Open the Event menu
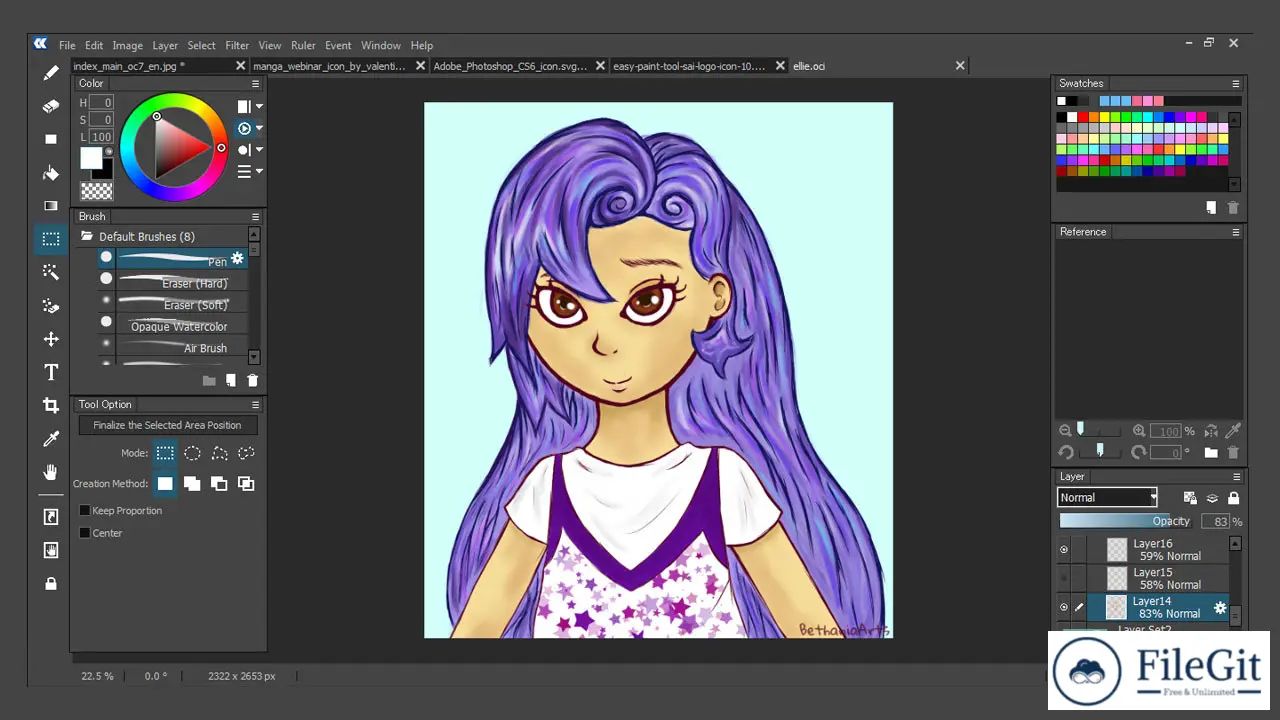1280x720 pixels. 338,45
